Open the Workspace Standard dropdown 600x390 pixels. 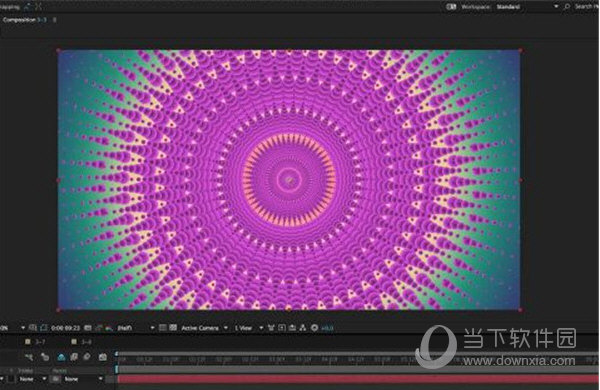pos(527,7)
